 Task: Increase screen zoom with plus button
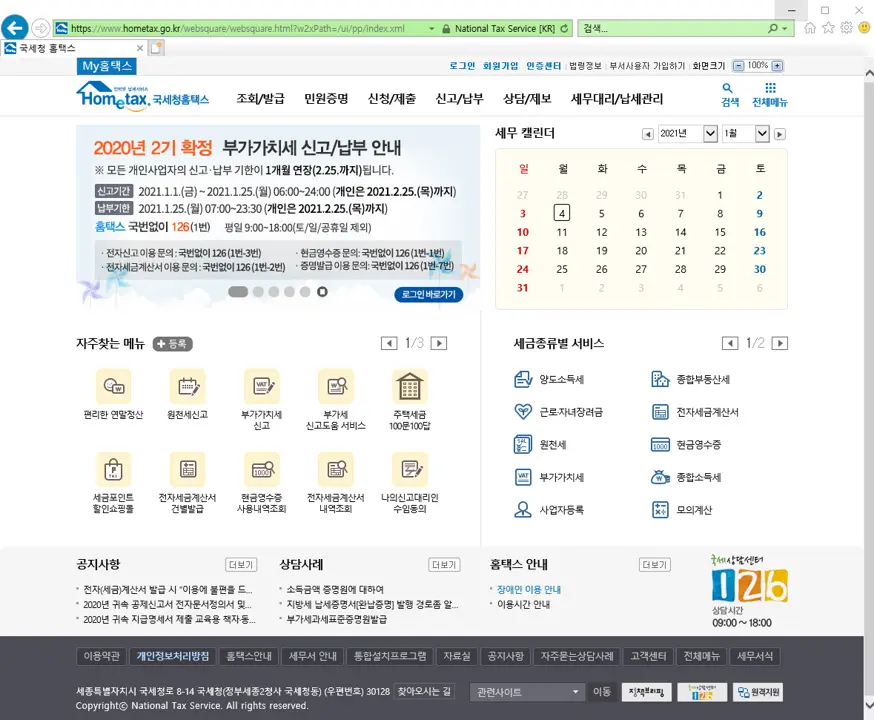[778, 66]
